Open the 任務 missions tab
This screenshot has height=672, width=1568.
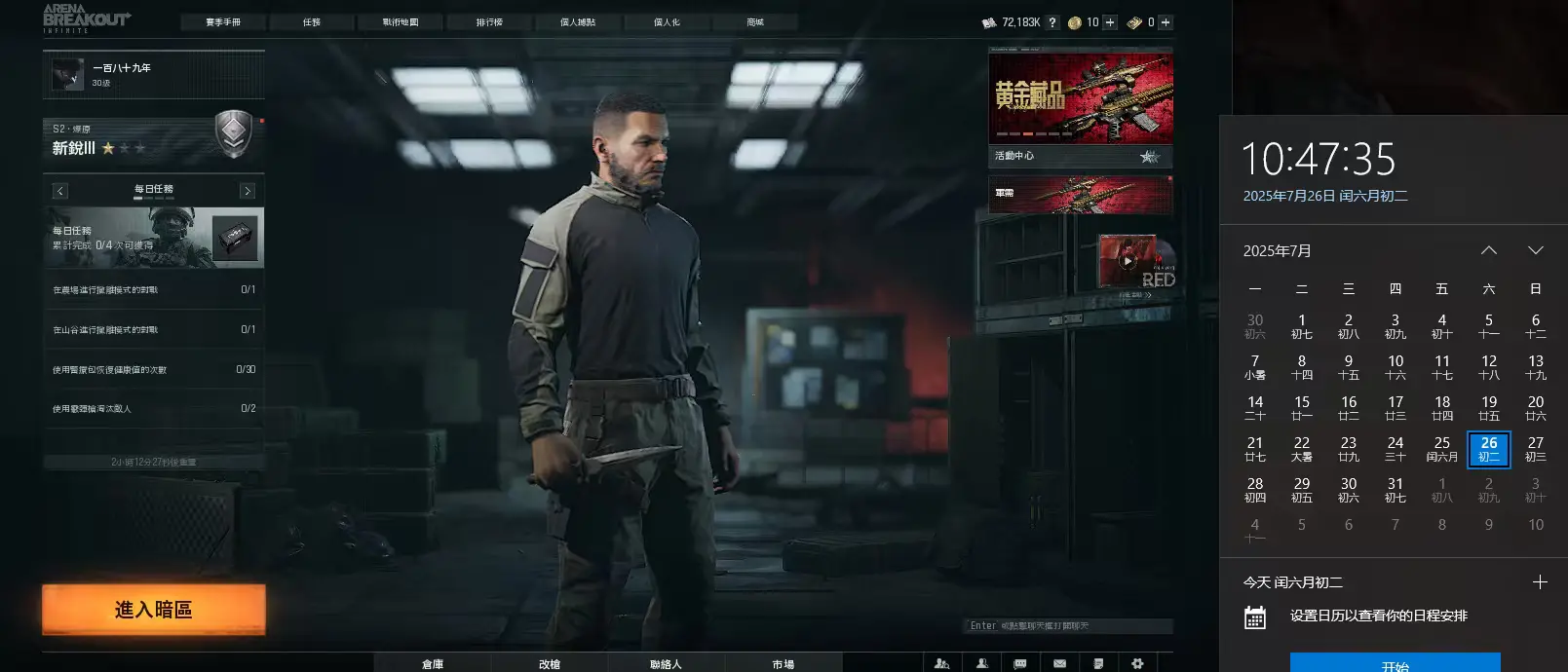pos(312,21)
